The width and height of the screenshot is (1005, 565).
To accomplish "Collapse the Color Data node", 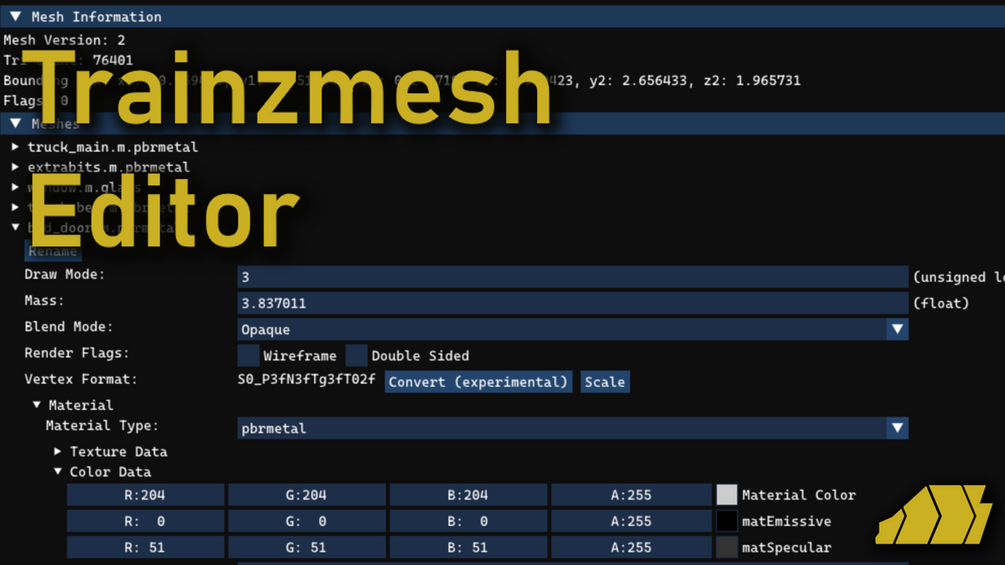I will click(58, 471).
